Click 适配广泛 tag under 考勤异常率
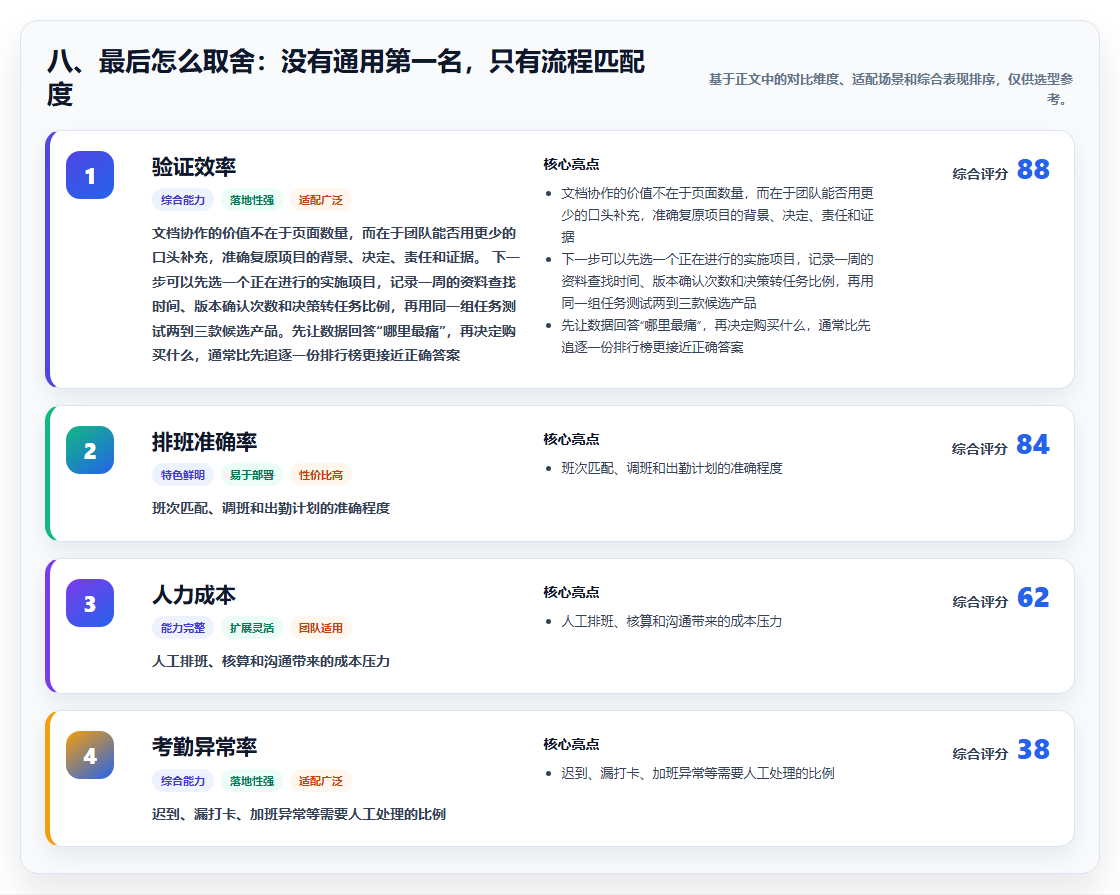This screenshot has width=1120, height=895. (x=321, y=781)
